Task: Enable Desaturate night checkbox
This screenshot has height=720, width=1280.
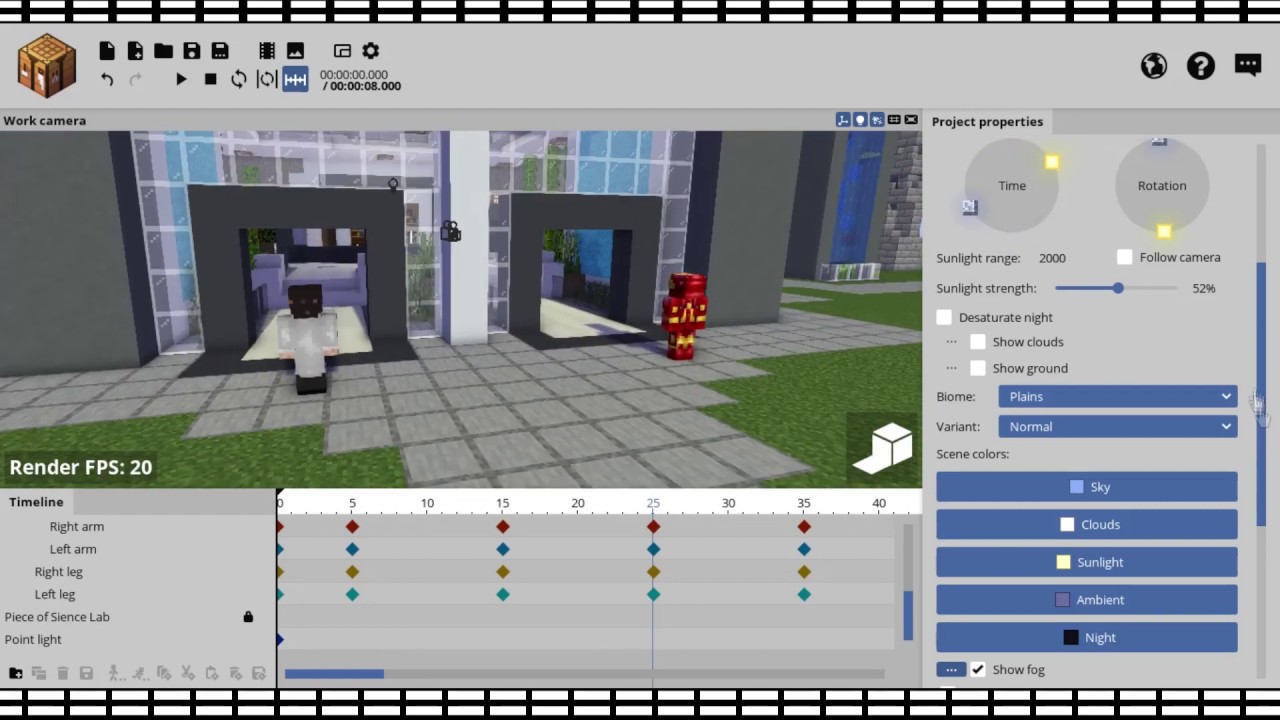Action: (945, 317)
